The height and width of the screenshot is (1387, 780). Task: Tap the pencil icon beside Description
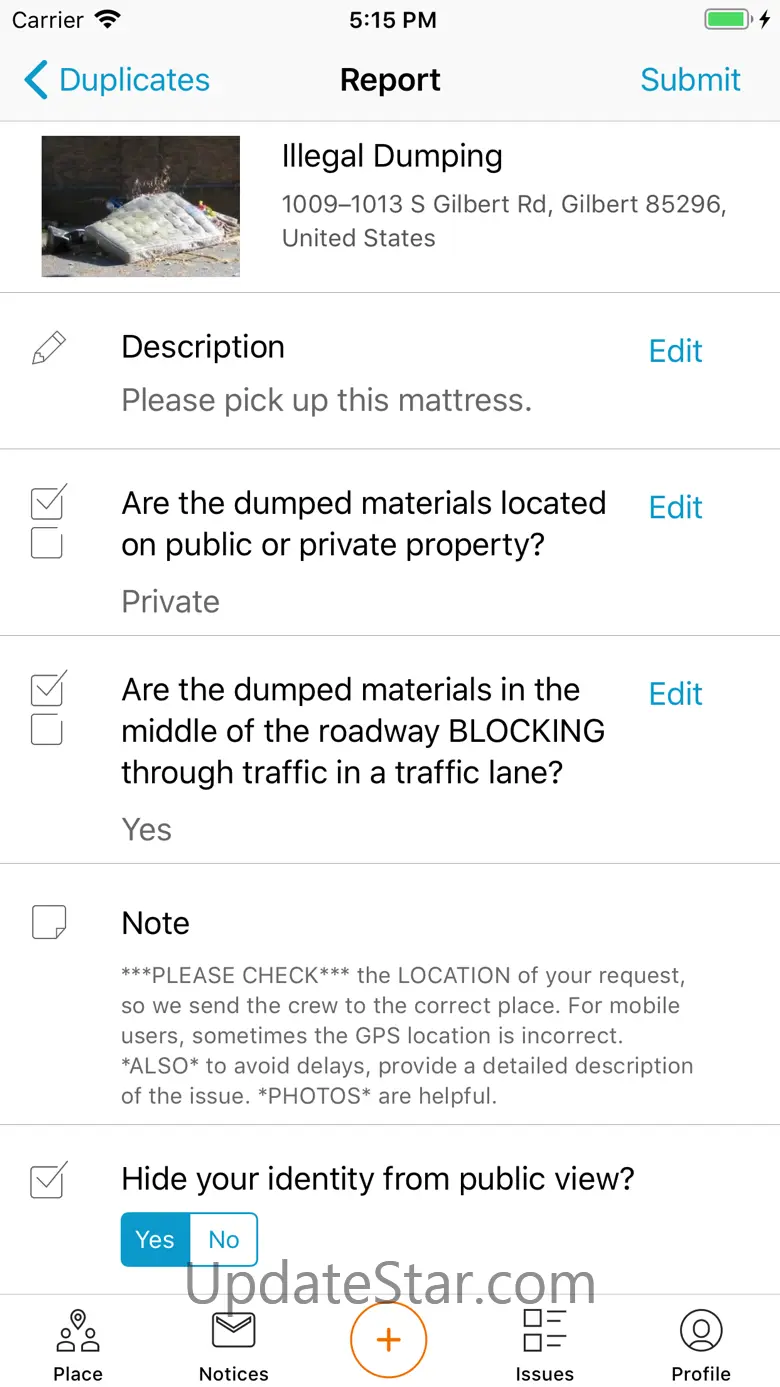point(48,348)
